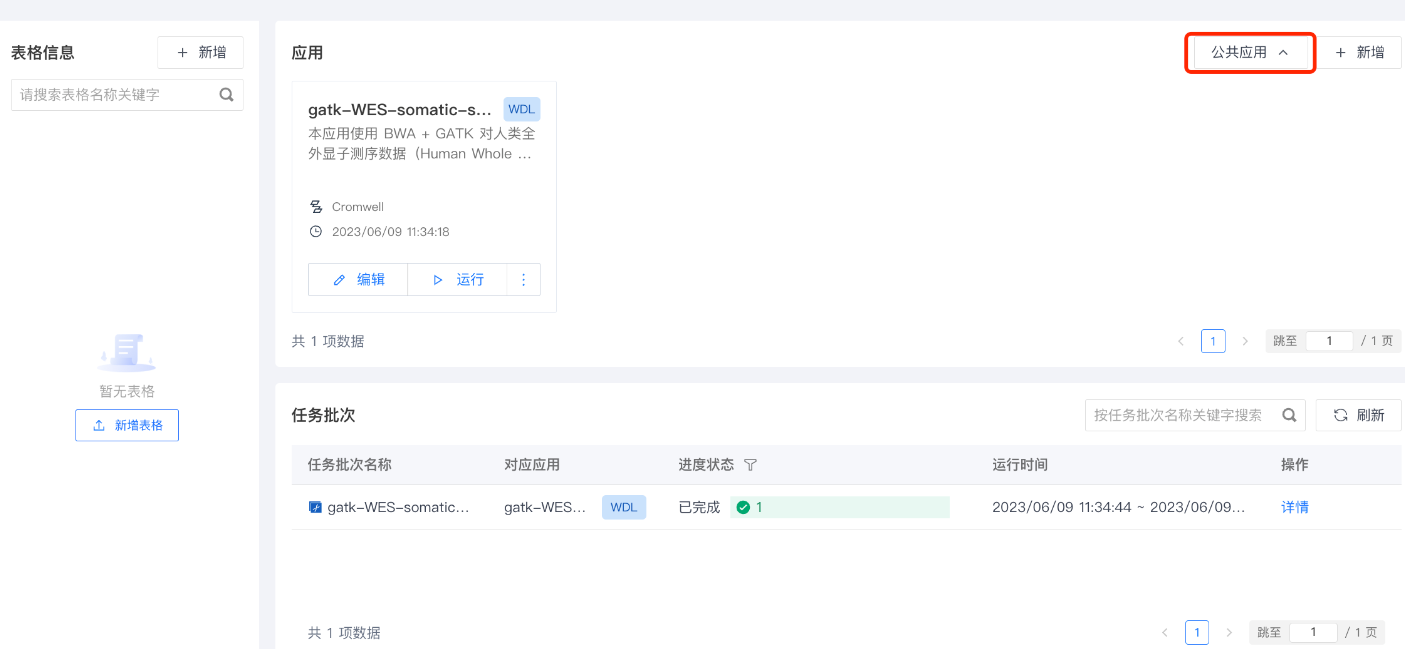Click the empty table placeholder illustration
Viewport: 1405px width, 649px height.
coord(126,353)
